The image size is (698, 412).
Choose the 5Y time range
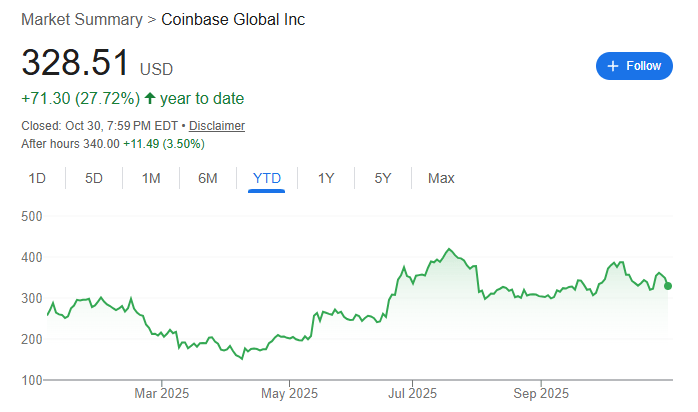383,178
